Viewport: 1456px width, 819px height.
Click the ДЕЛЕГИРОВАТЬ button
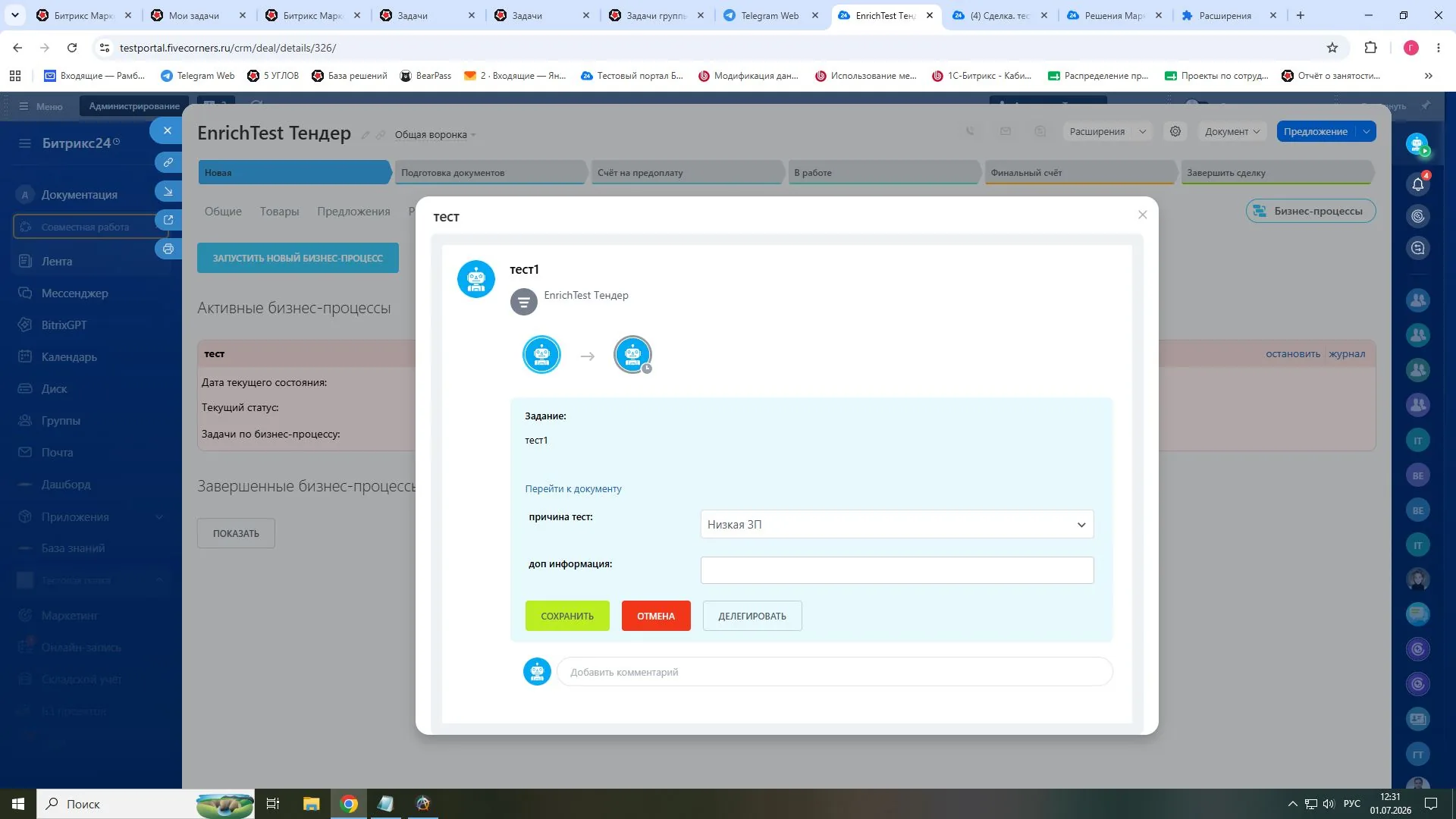tap(752, 616)
